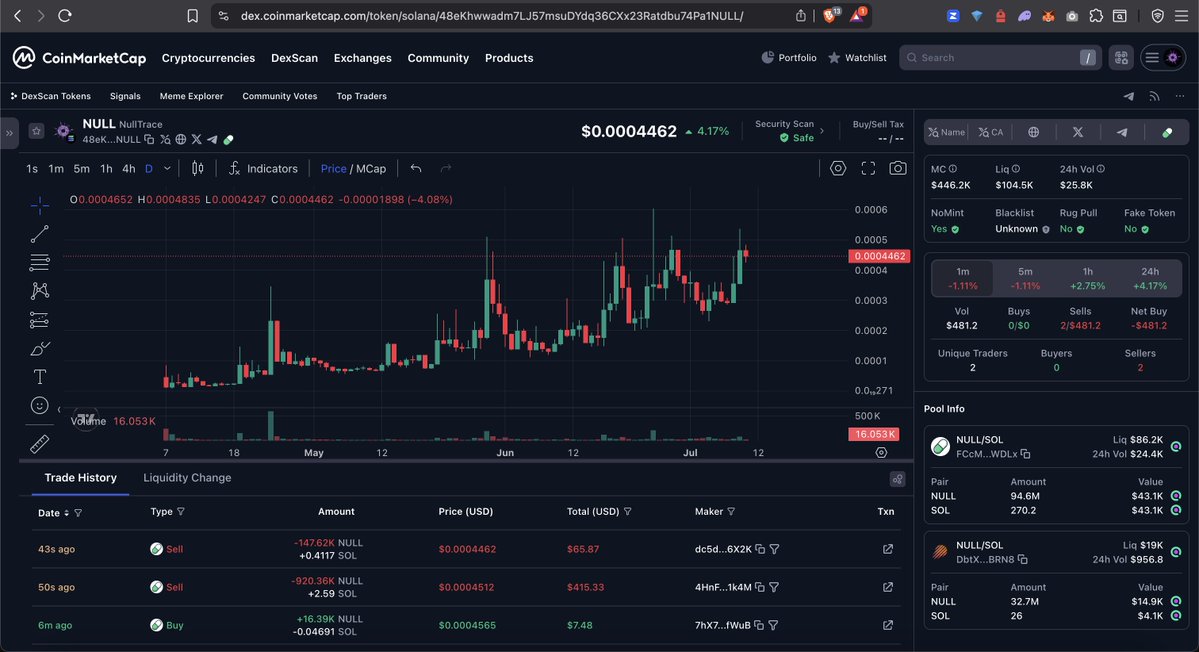Open the emoji icons tool
The image size is (1199, 652).
coord(40,405)
